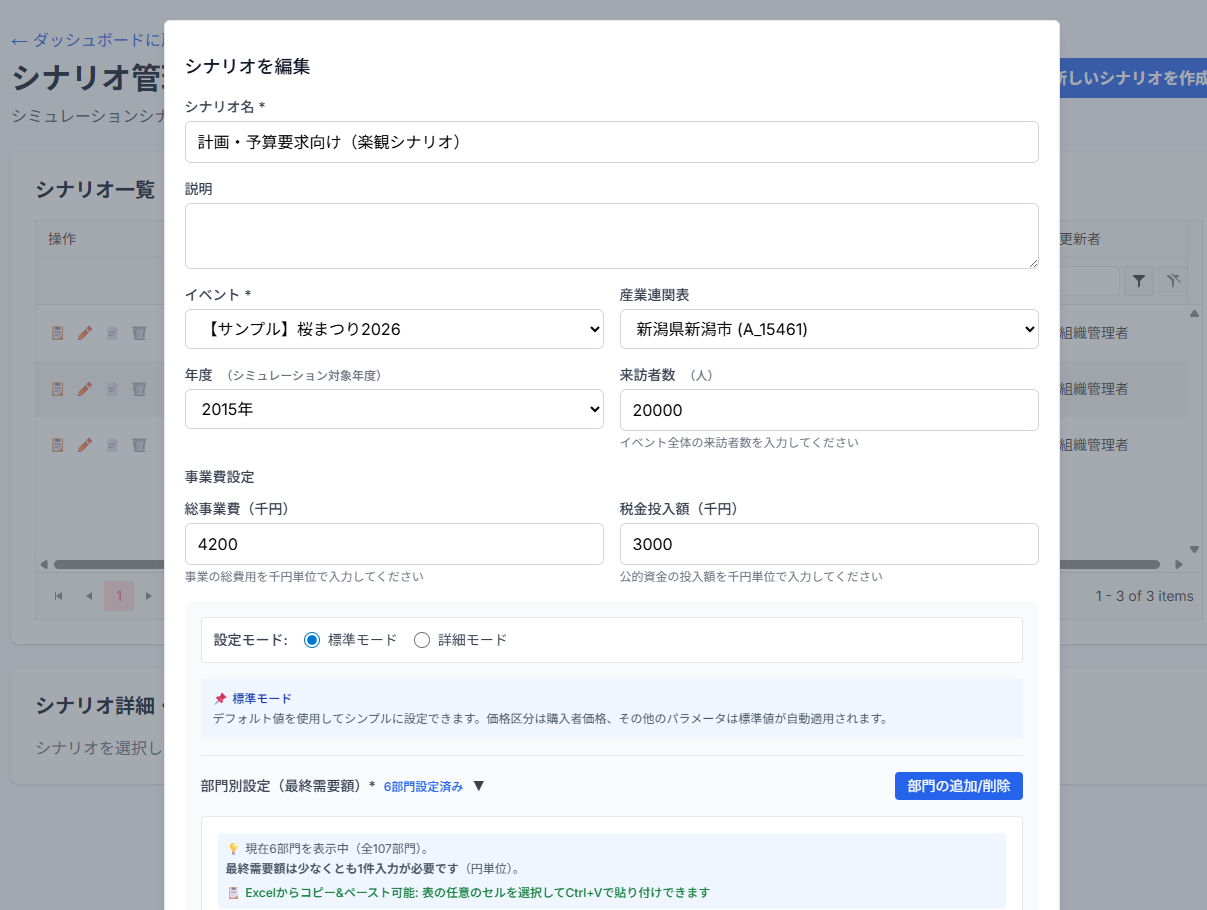Screen dimensions: 1207x910
Task: Click the ダッシュボードに戻る link
Action: [x=87, y=41]
